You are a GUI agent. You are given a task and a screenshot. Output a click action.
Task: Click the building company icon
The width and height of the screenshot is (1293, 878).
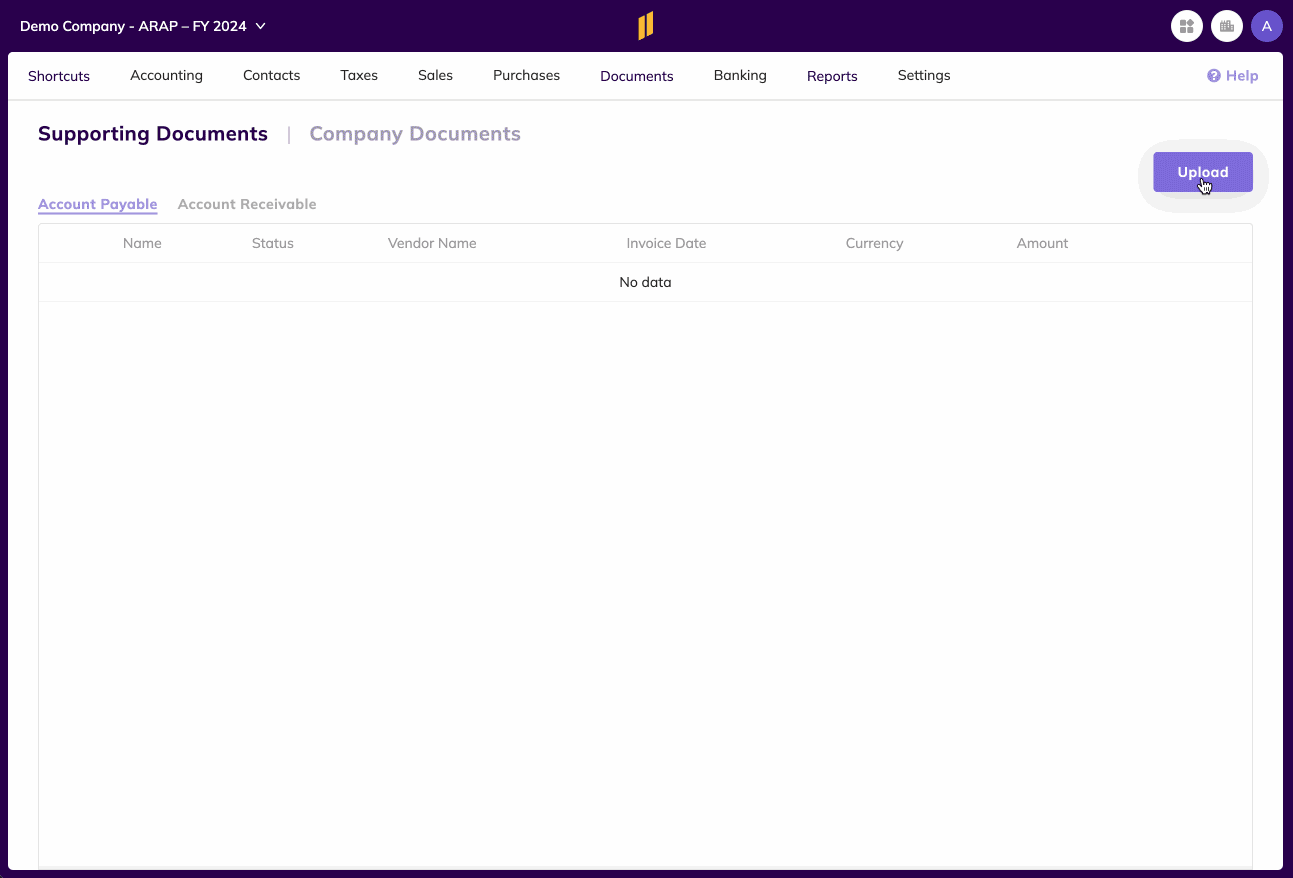click(1227, 25)
